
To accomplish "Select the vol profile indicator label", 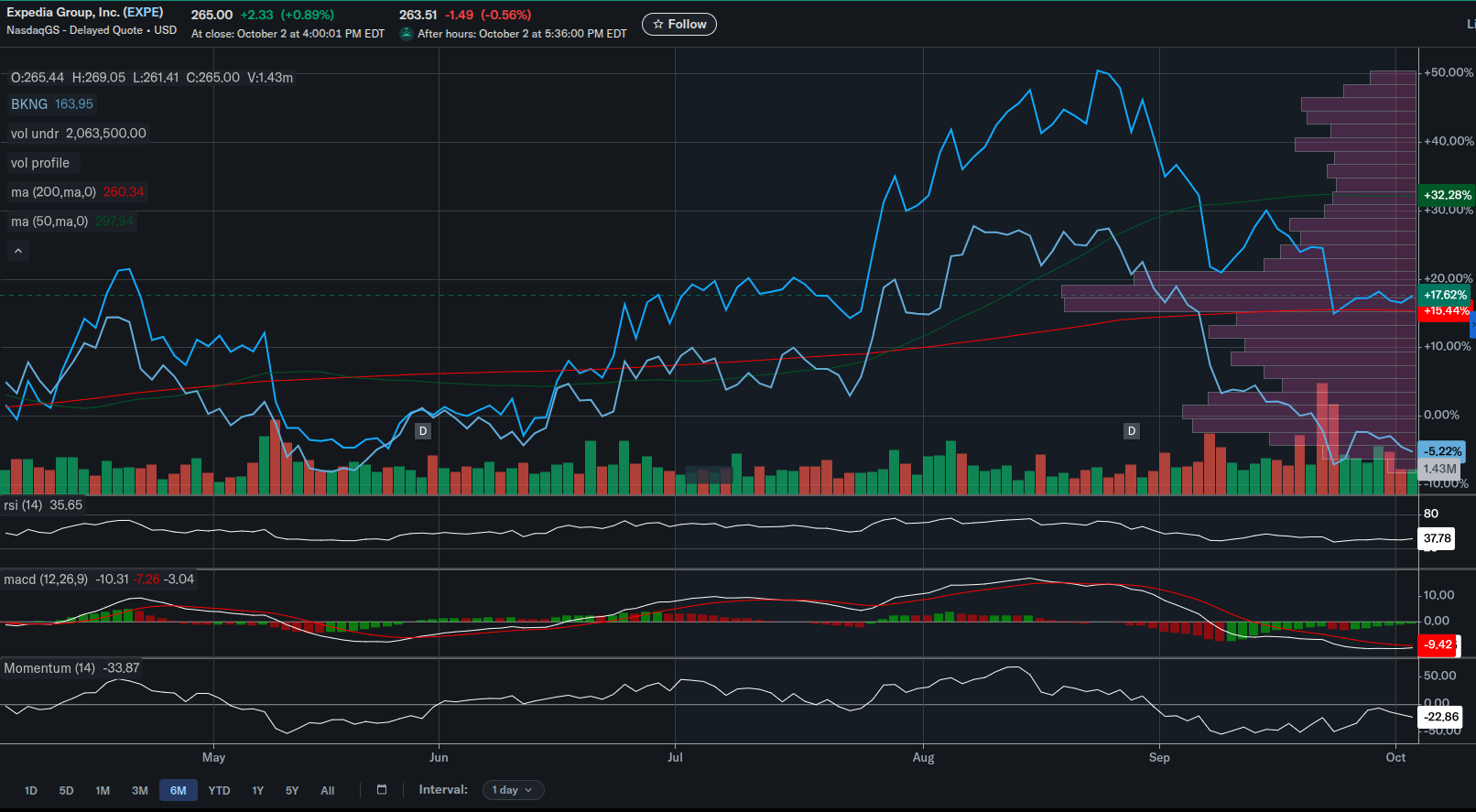I will point(40,163).
